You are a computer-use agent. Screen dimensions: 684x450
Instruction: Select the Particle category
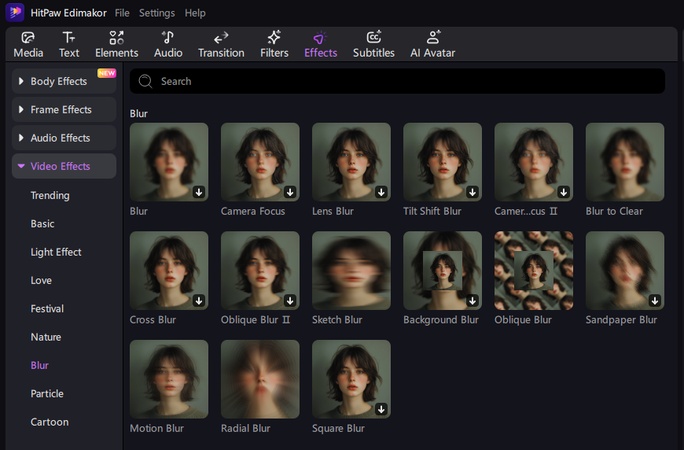[x=47, y=394]
